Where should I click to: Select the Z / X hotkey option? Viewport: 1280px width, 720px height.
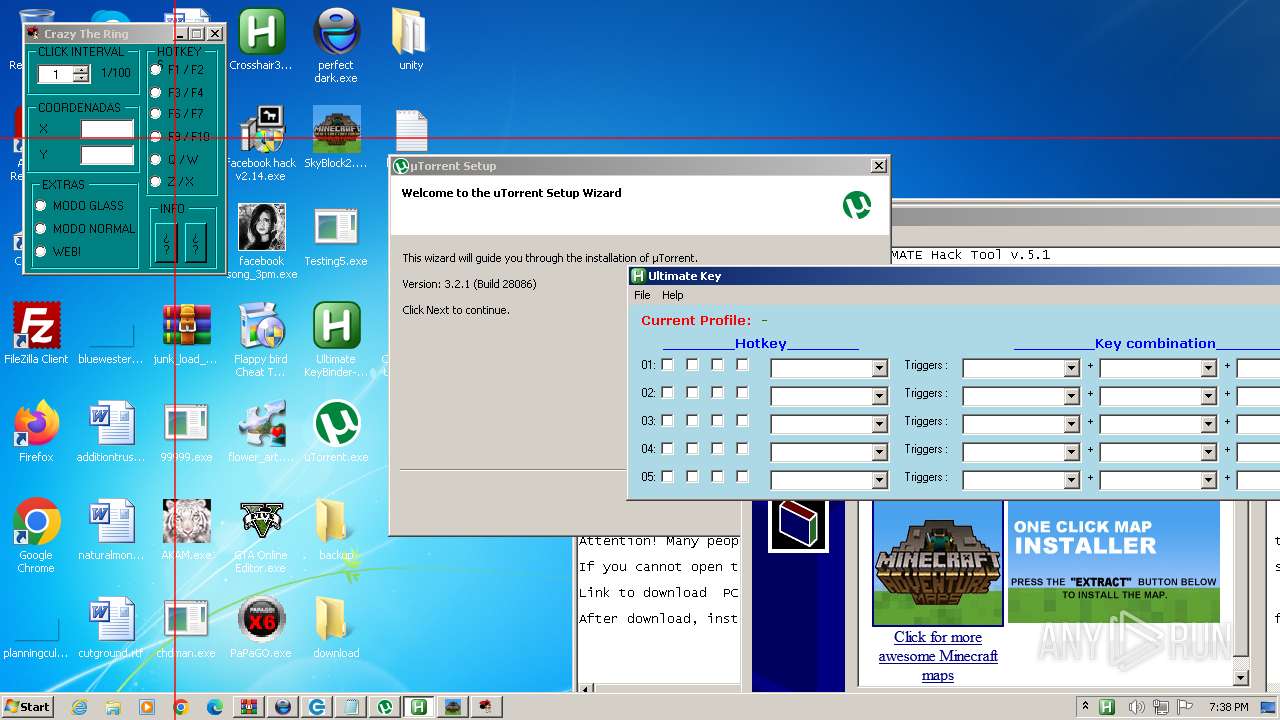coord(156,182)
